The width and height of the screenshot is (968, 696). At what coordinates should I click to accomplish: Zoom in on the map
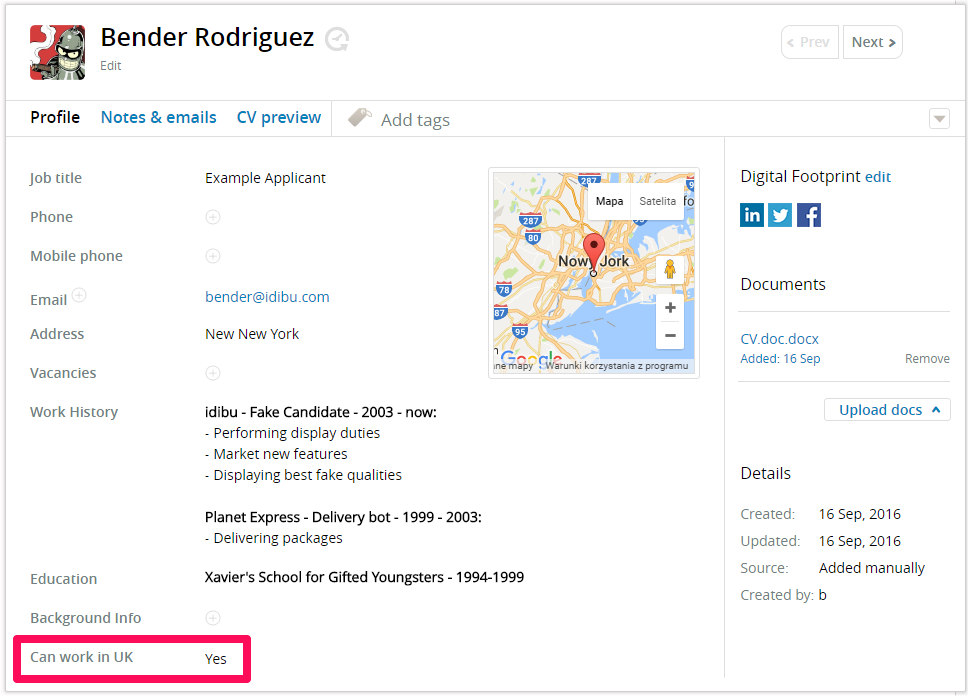670,308
